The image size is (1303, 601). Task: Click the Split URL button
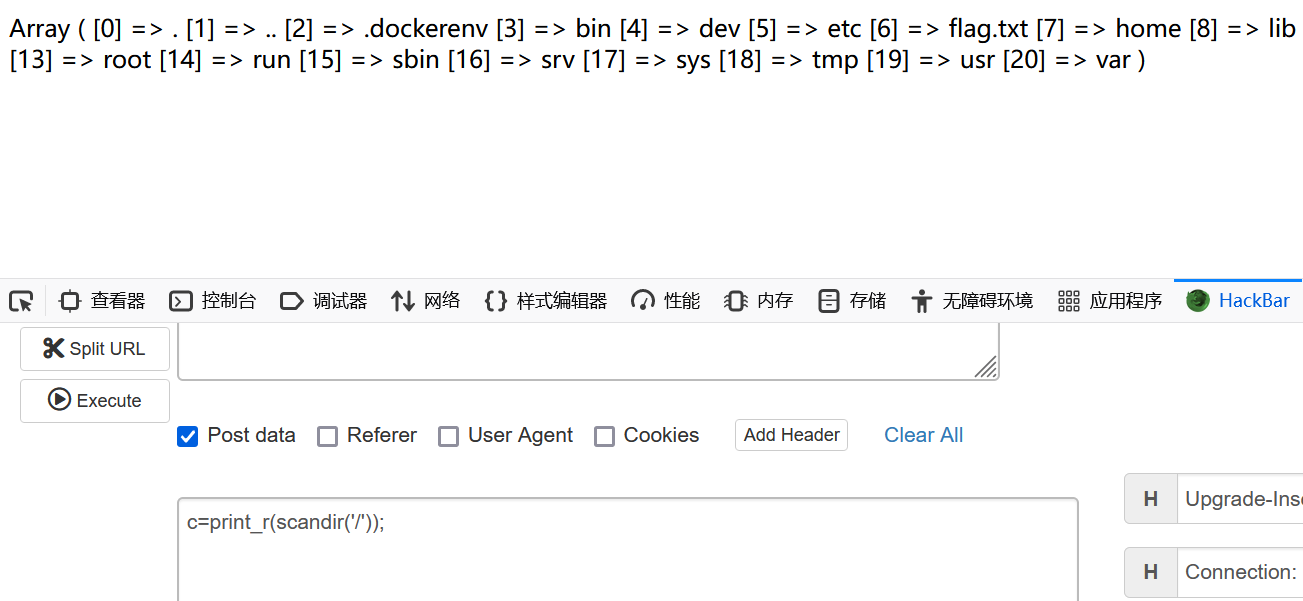(95, 349)
